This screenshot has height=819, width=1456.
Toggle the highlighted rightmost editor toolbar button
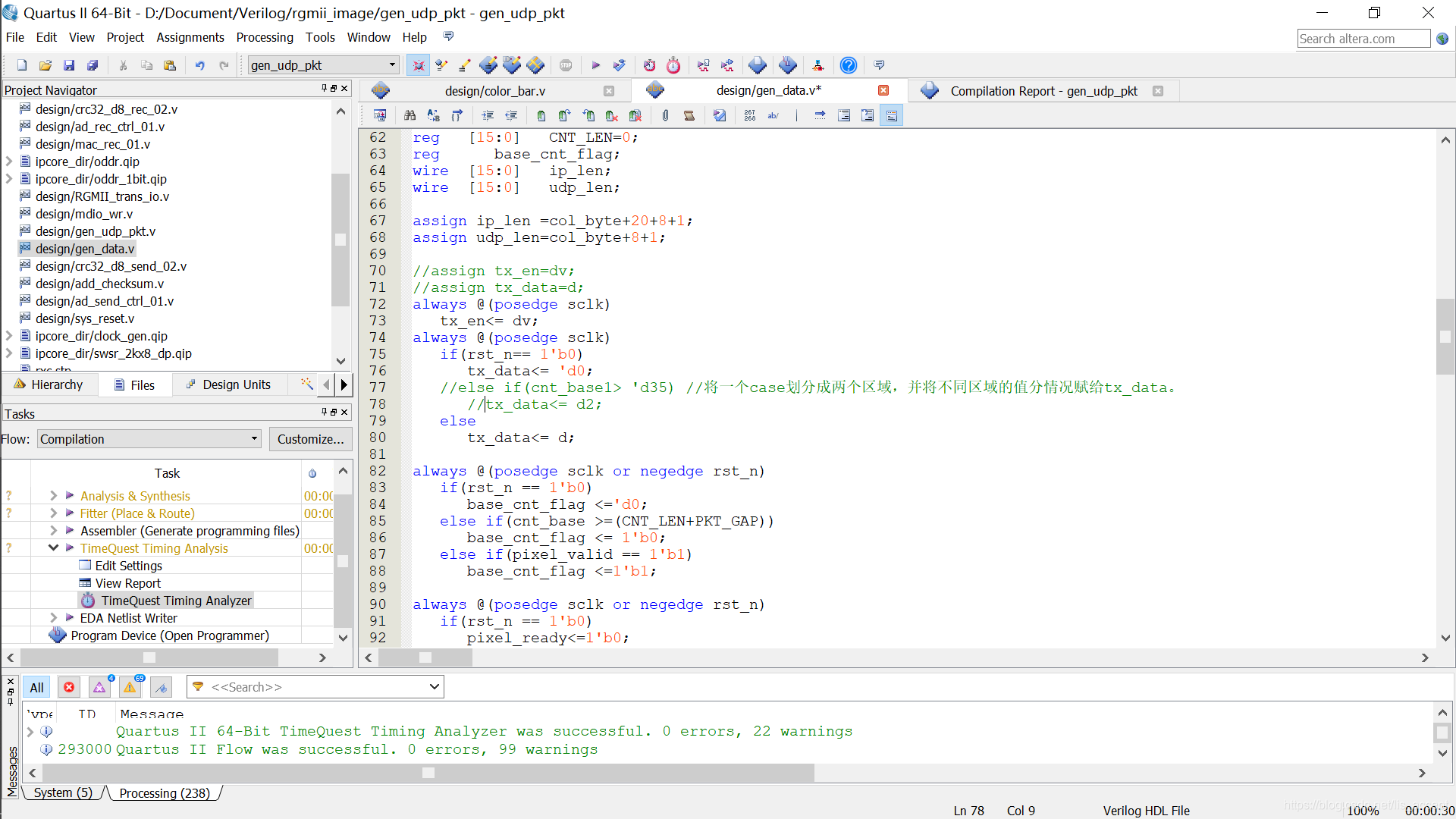click(x=892, y=115)
